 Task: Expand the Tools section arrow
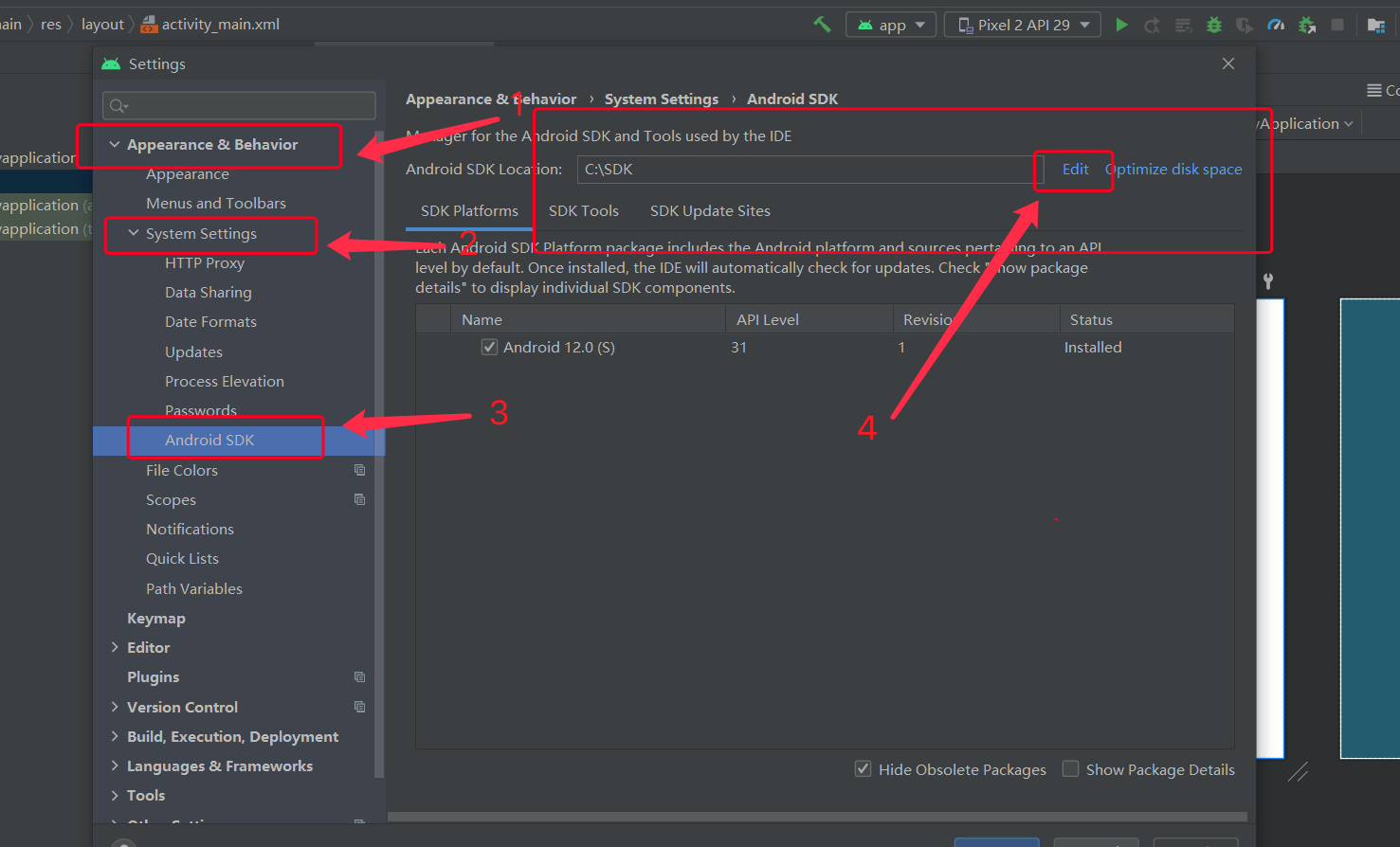click(115, 795)
